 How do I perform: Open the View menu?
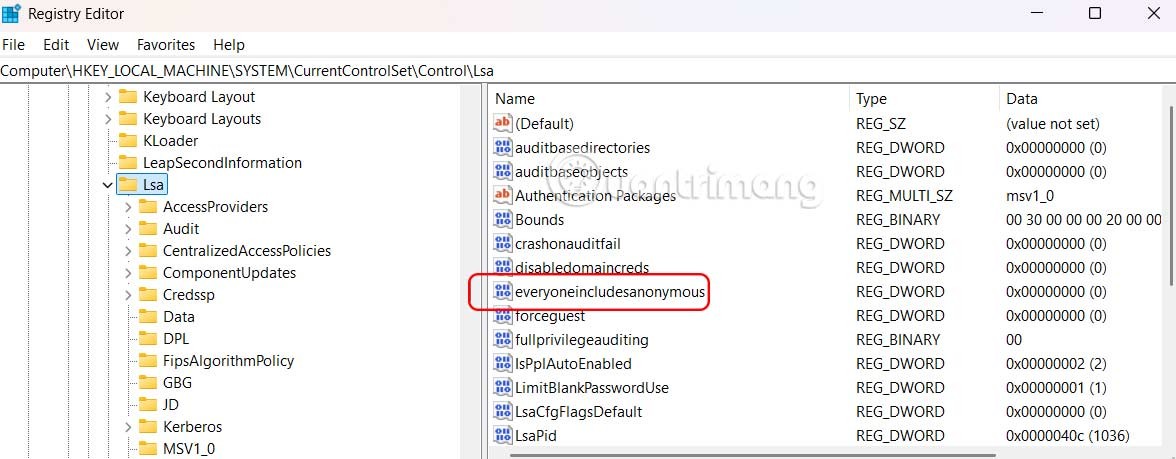click(x=103, y=45)
